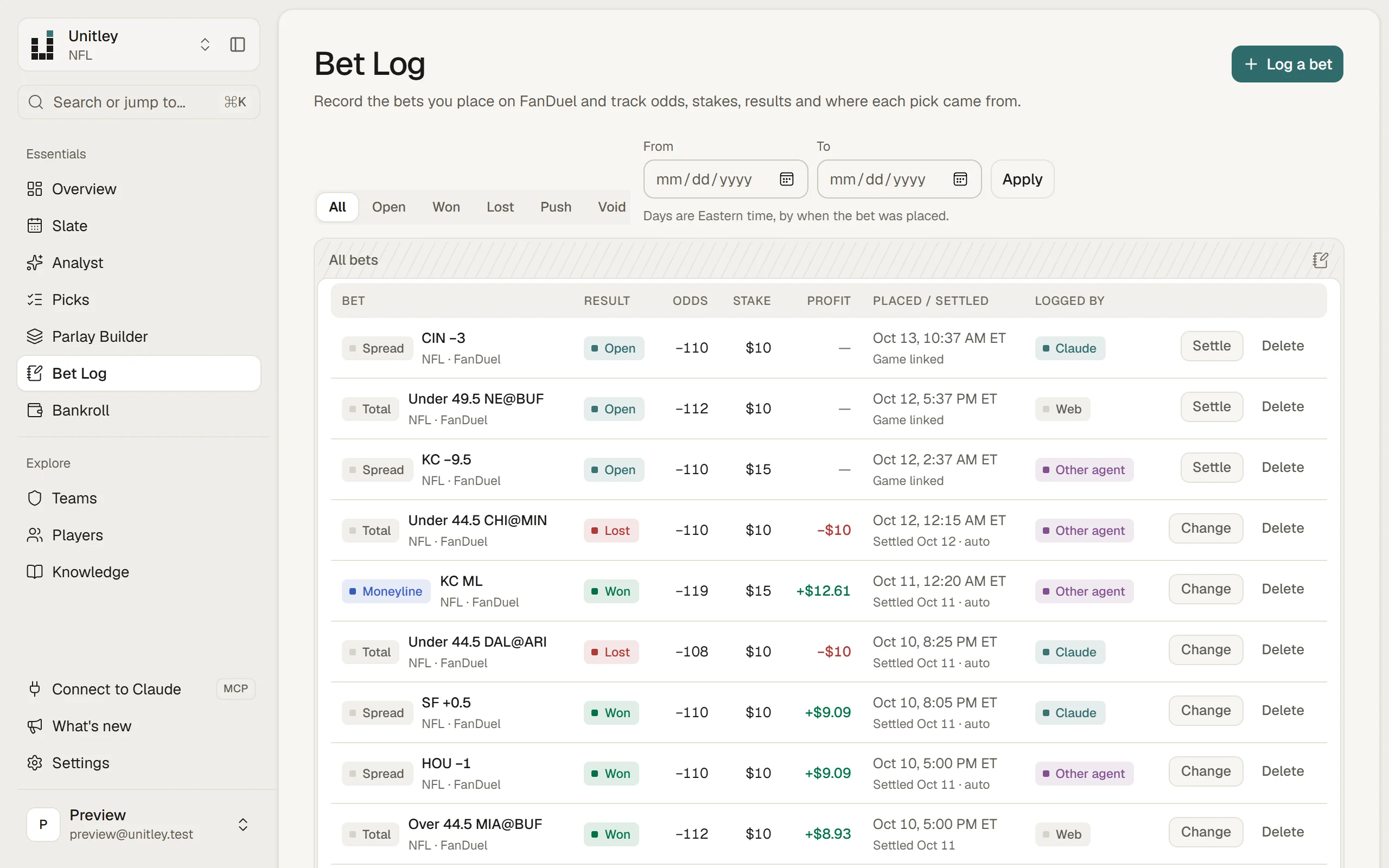Click the Bet Log sidebar item
Screen dimensions: 1389x868
(139, 373)
